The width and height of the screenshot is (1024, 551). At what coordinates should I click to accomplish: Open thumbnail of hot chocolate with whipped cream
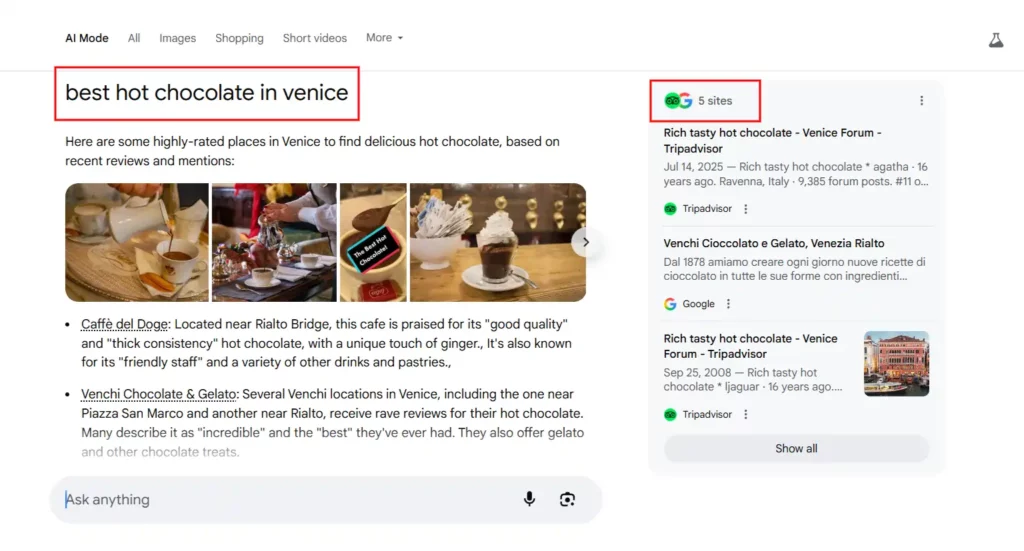tap(498, 242)
